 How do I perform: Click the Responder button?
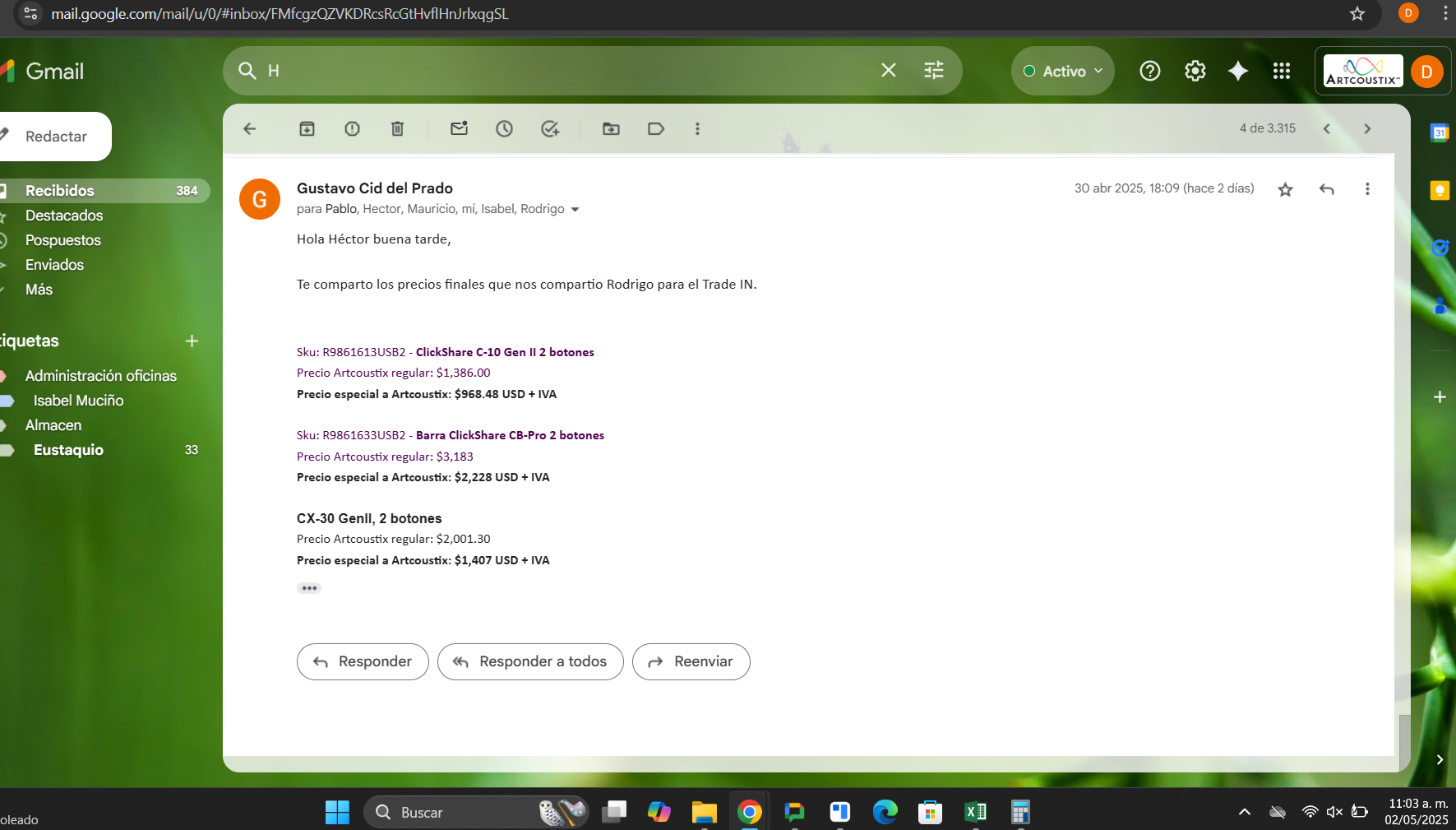point(363,661)
